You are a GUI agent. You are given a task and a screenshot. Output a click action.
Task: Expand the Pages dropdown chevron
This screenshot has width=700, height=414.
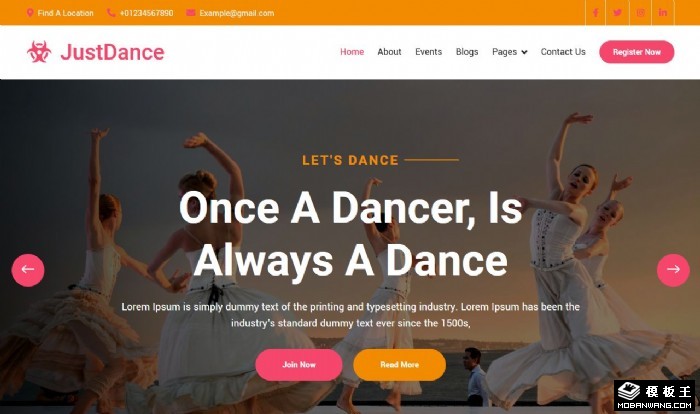(x=524, y=52)
